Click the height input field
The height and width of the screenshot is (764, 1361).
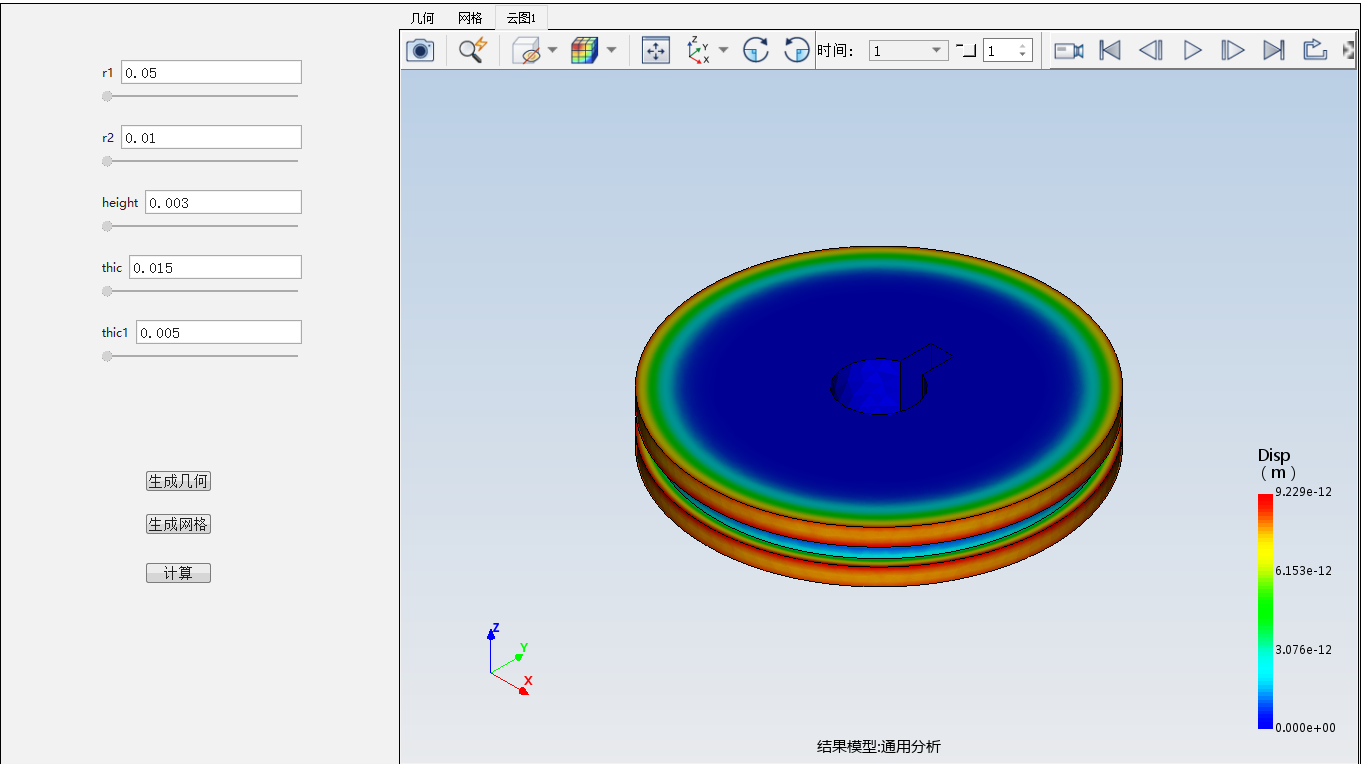click(x=223, y=202)
